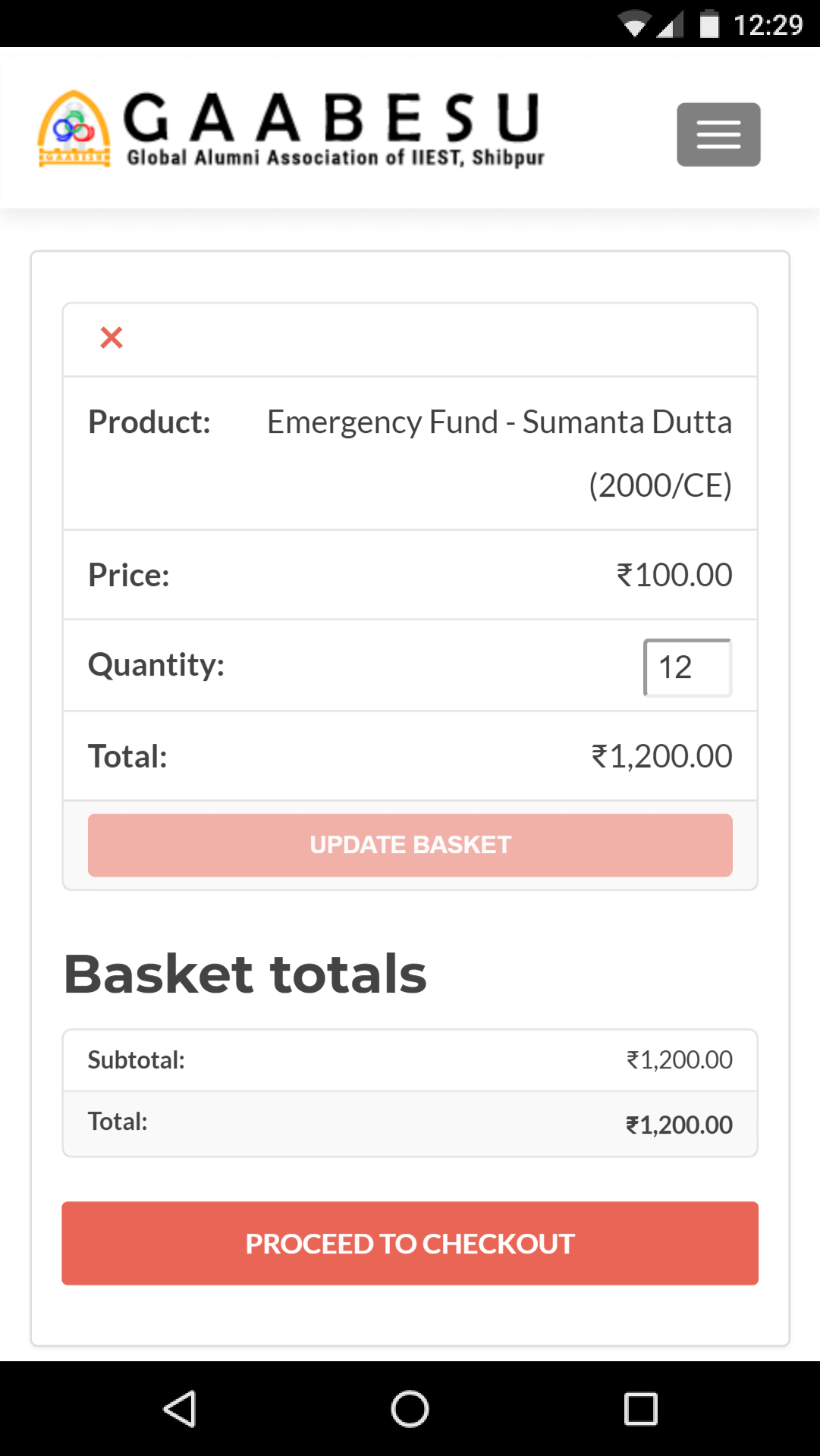This screenshot has height=1456, width=820.
Task: Remove the Emergency Fund item with red X
Action: pyautogui.click(x=112, y=337)
